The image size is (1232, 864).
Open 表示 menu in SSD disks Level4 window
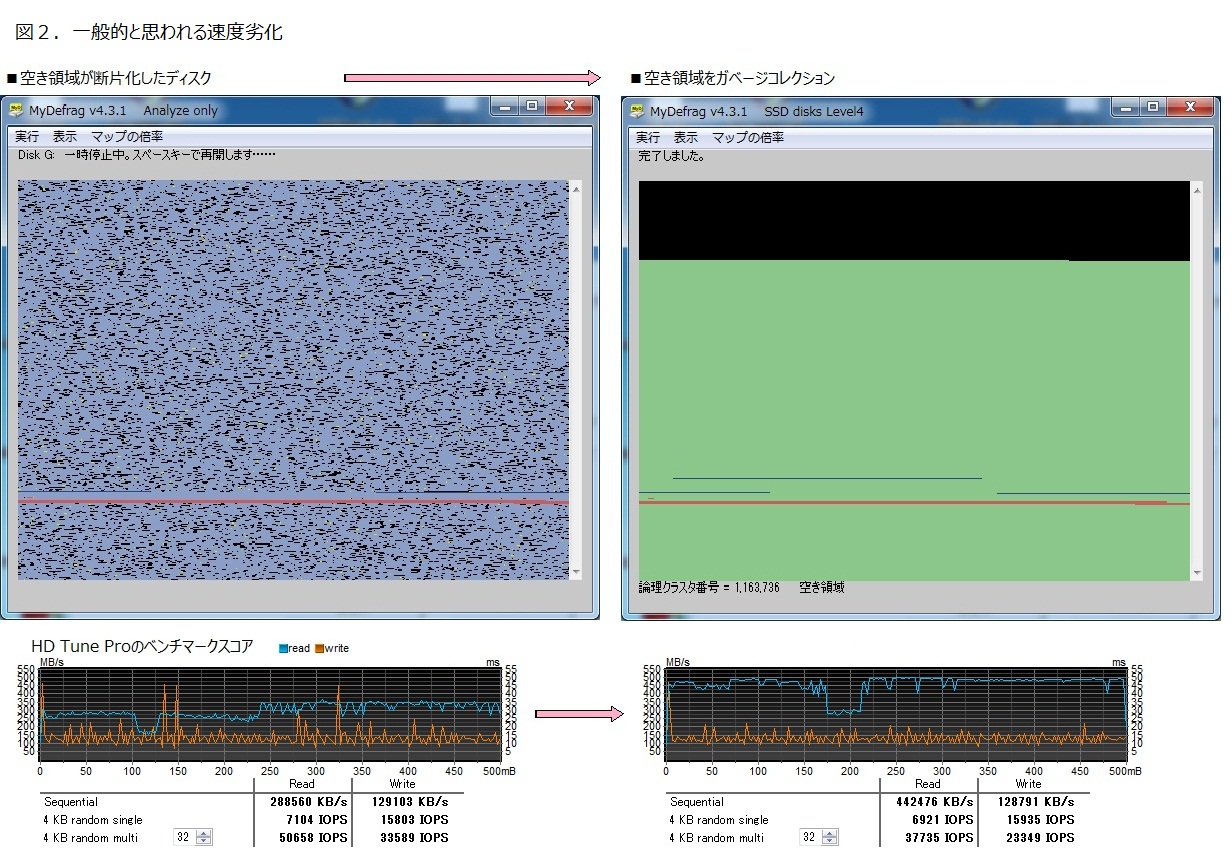pyautogui.click(x=686, y=138)
